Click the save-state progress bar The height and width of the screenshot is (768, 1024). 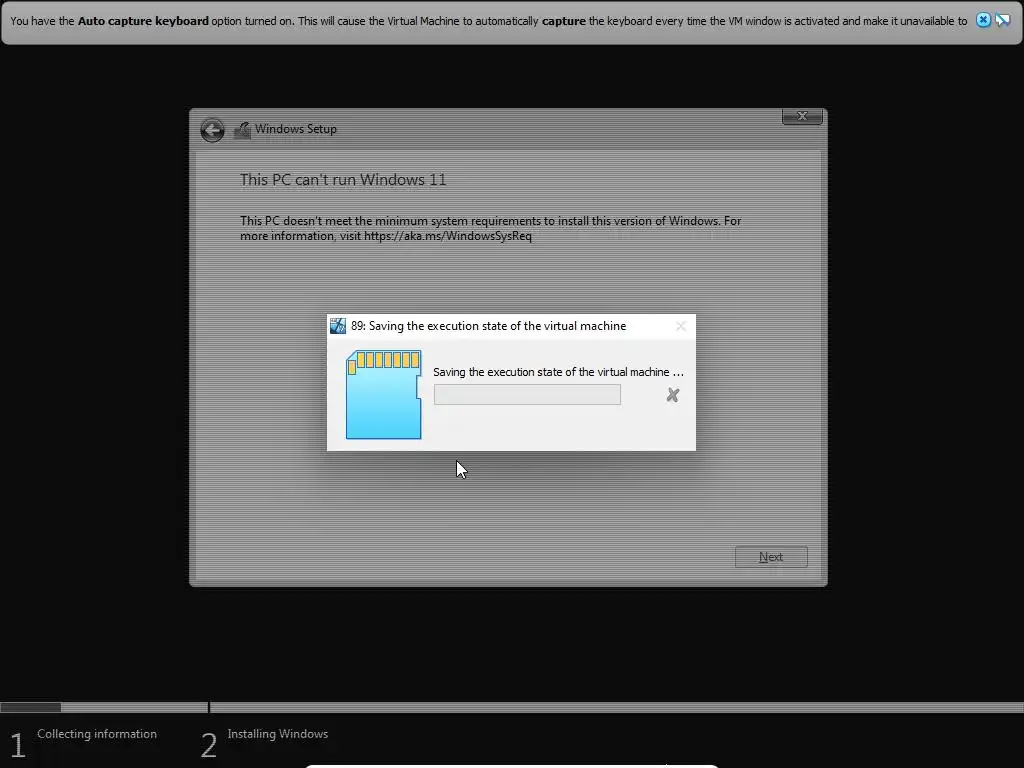pos(527,394)
